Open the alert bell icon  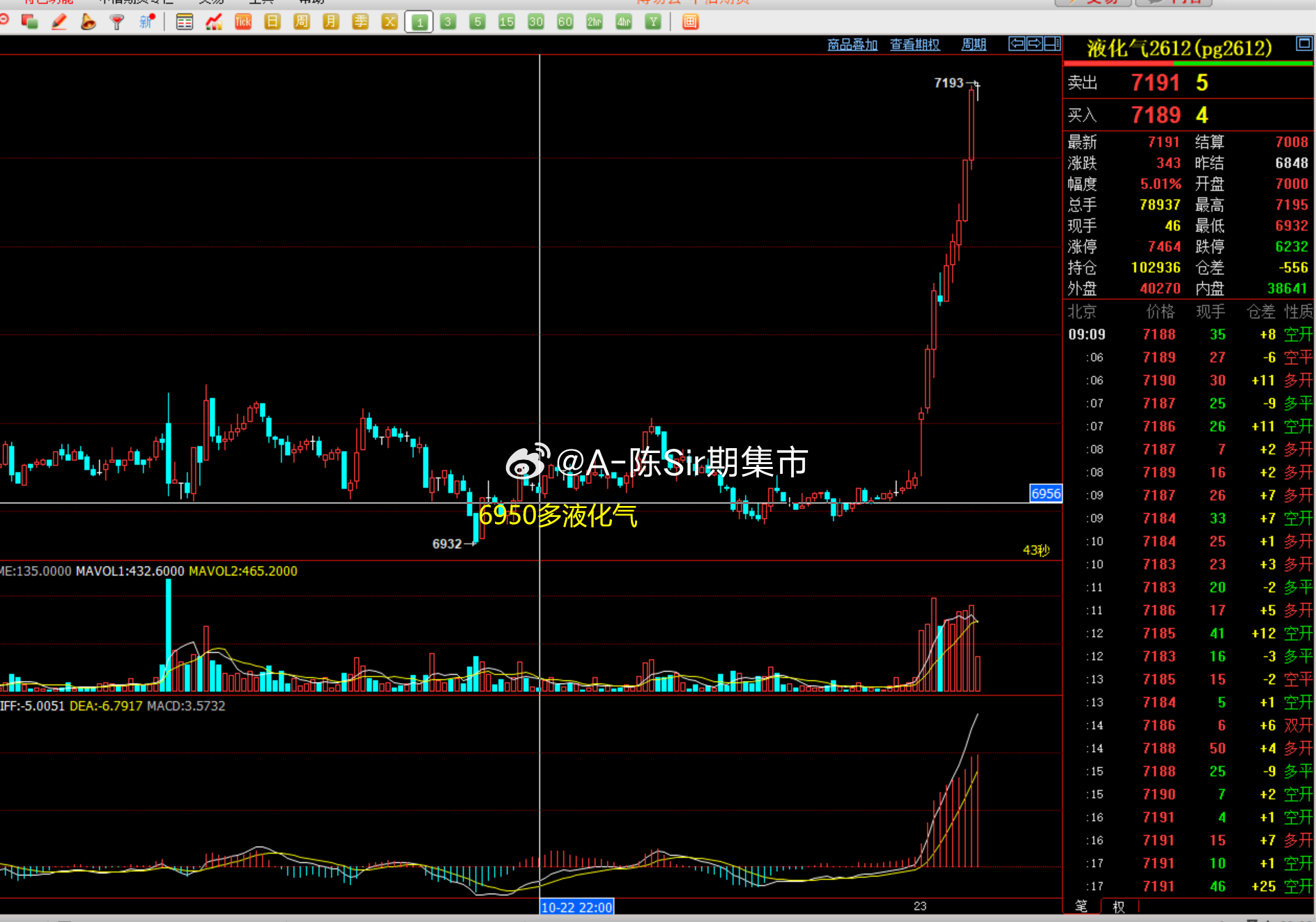click(x=88, y=22)
